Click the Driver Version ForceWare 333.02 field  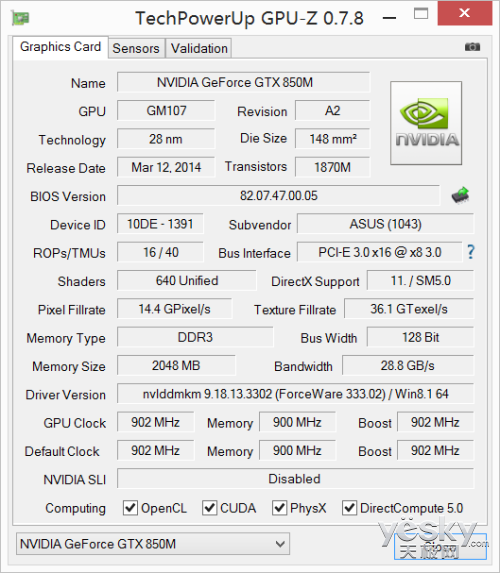point(295,394)
